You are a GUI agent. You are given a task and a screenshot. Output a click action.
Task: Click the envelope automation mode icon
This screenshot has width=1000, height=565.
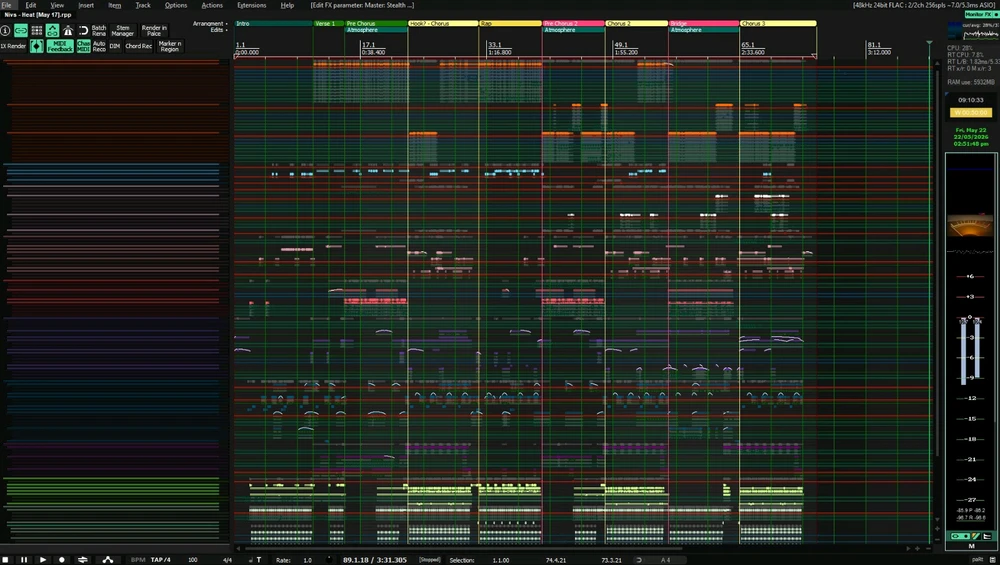pos(108,560)
